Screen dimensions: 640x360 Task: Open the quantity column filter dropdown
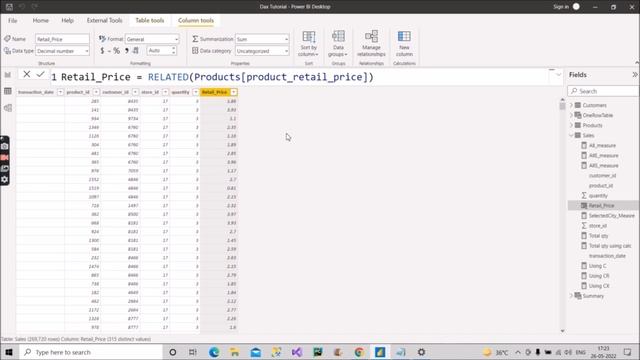[196, 92]
